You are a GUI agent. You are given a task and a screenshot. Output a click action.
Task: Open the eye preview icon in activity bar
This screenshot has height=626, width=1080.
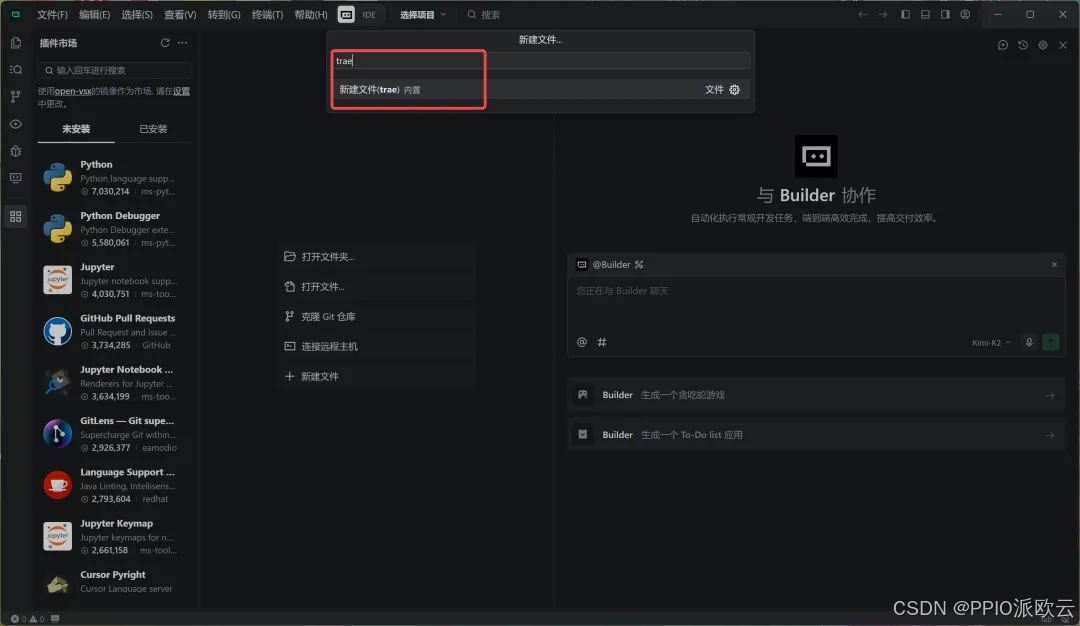[x=15, y=124]
